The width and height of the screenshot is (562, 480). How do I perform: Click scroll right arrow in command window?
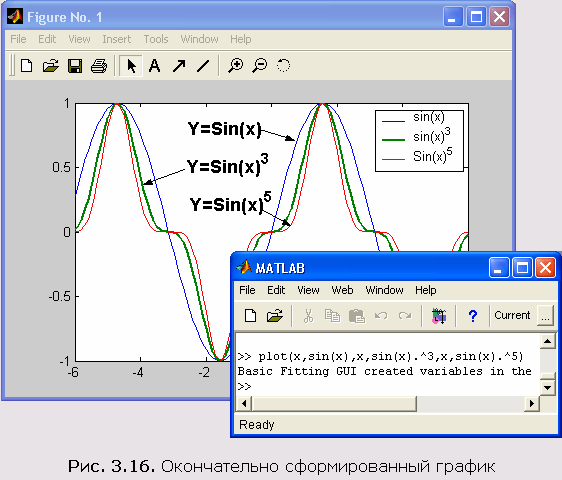tap(532, 404)
